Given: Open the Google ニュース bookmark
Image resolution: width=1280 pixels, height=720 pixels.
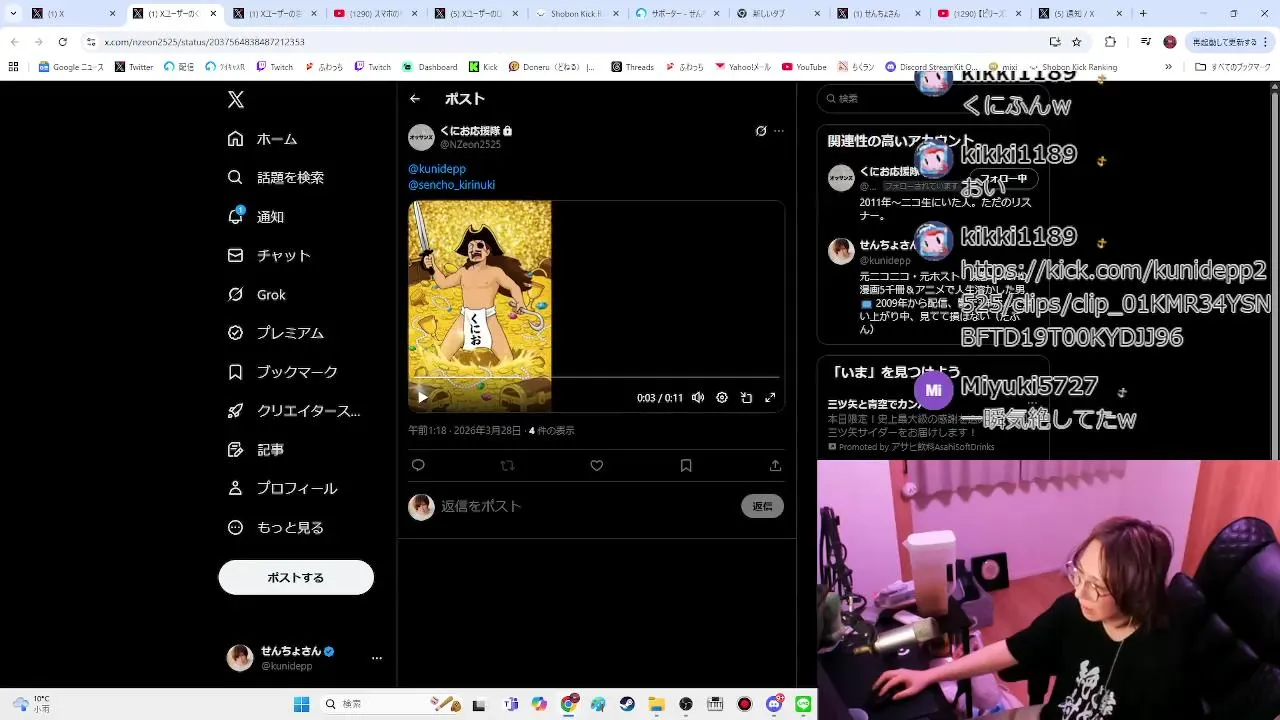Looking at the screenshot, I should click(71, 67).
